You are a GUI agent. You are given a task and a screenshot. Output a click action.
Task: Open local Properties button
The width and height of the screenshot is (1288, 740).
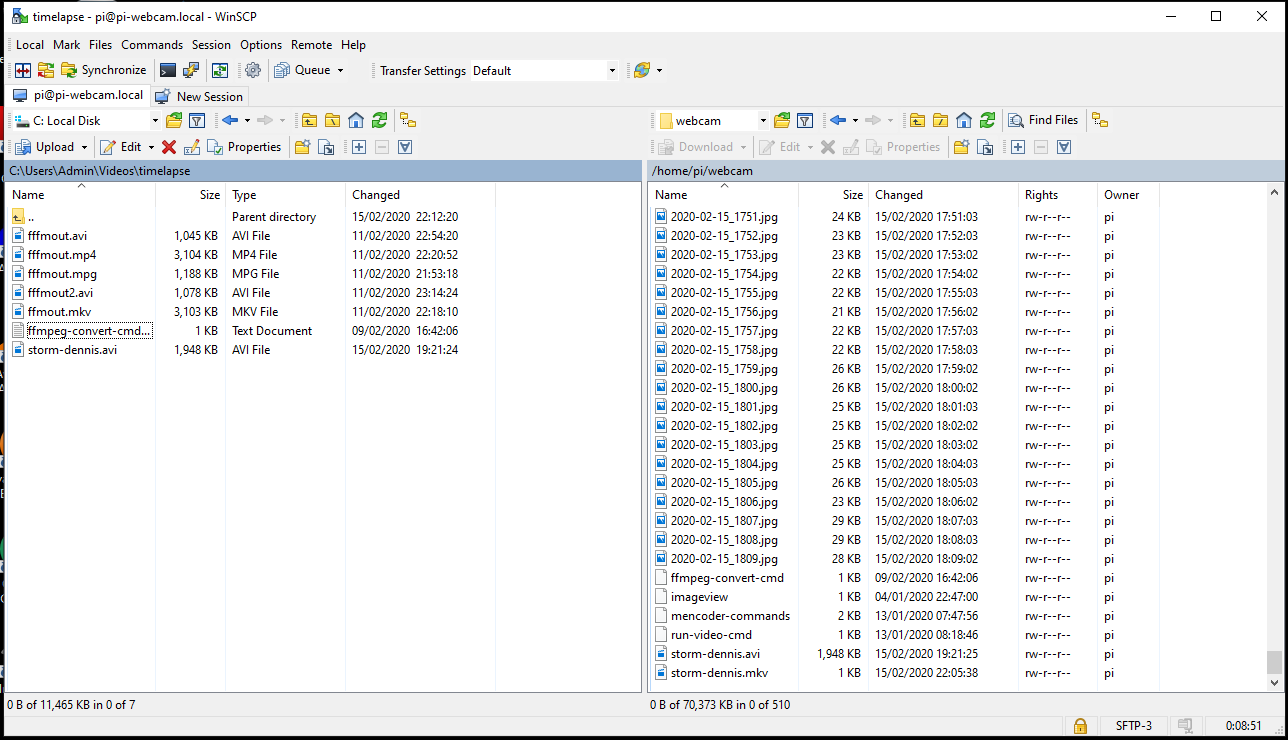(245, 147)
